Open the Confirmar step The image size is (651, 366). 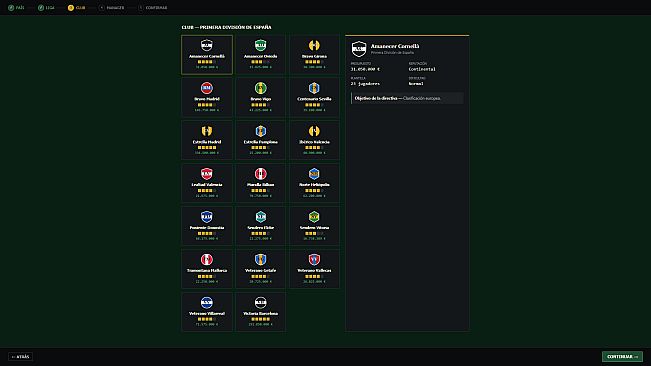point(153,8)
